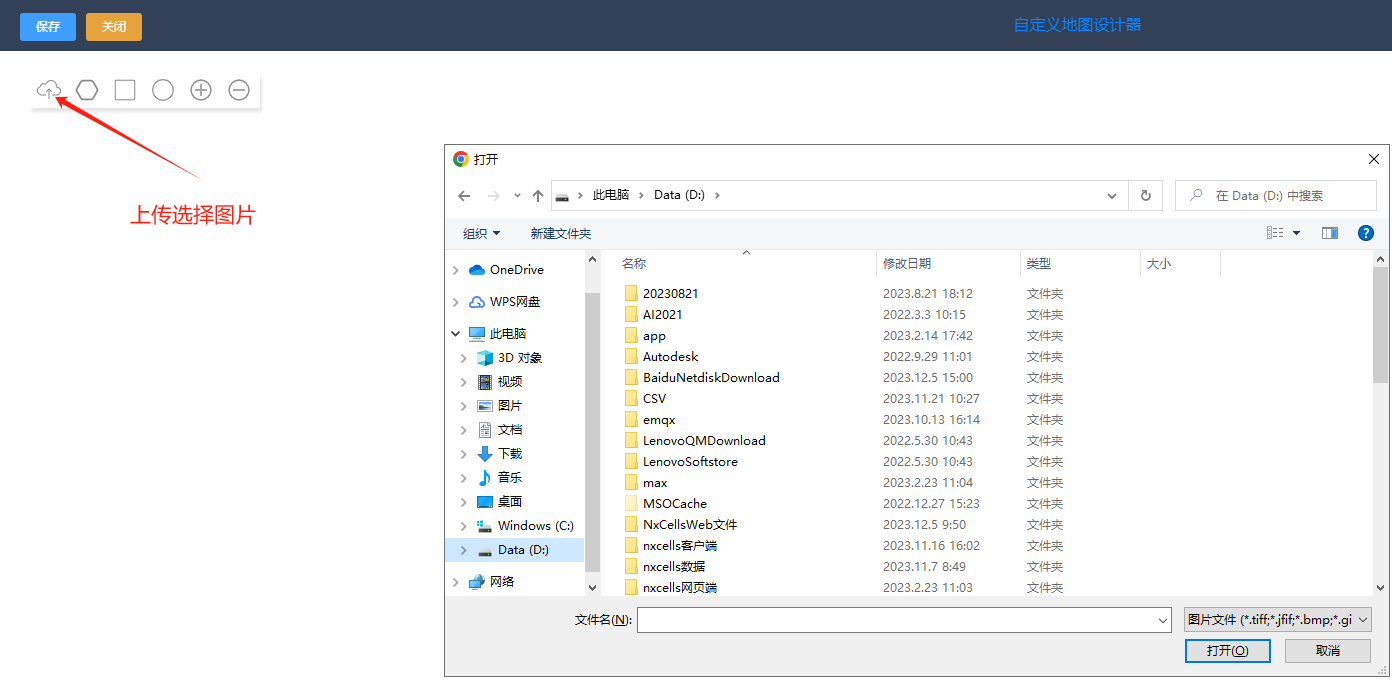
Task: Open the 组织 dropdown menu
Action: click(x=481, y=234)
